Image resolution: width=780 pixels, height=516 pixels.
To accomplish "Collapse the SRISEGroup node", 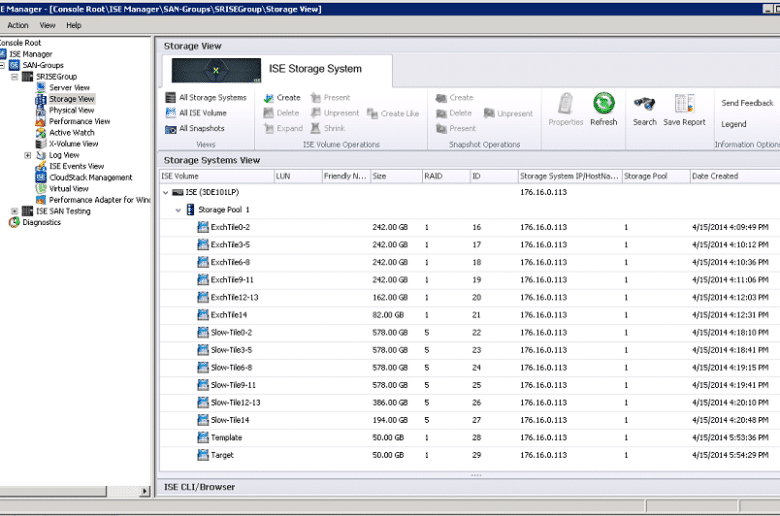I will [x=14, y=77].
